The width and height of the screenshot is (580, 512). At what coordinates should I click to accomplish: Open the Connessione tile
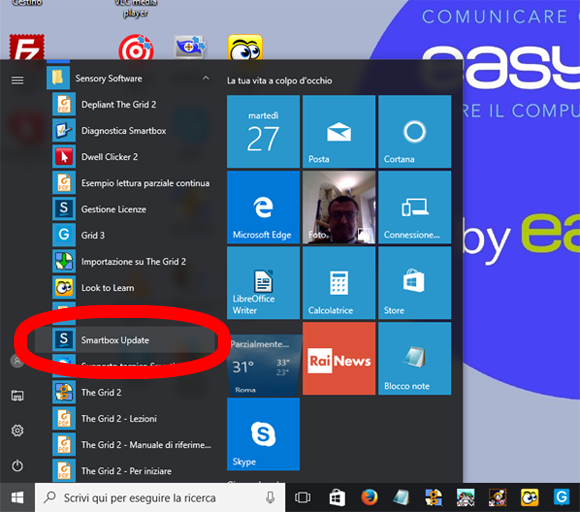pos(415,207)
